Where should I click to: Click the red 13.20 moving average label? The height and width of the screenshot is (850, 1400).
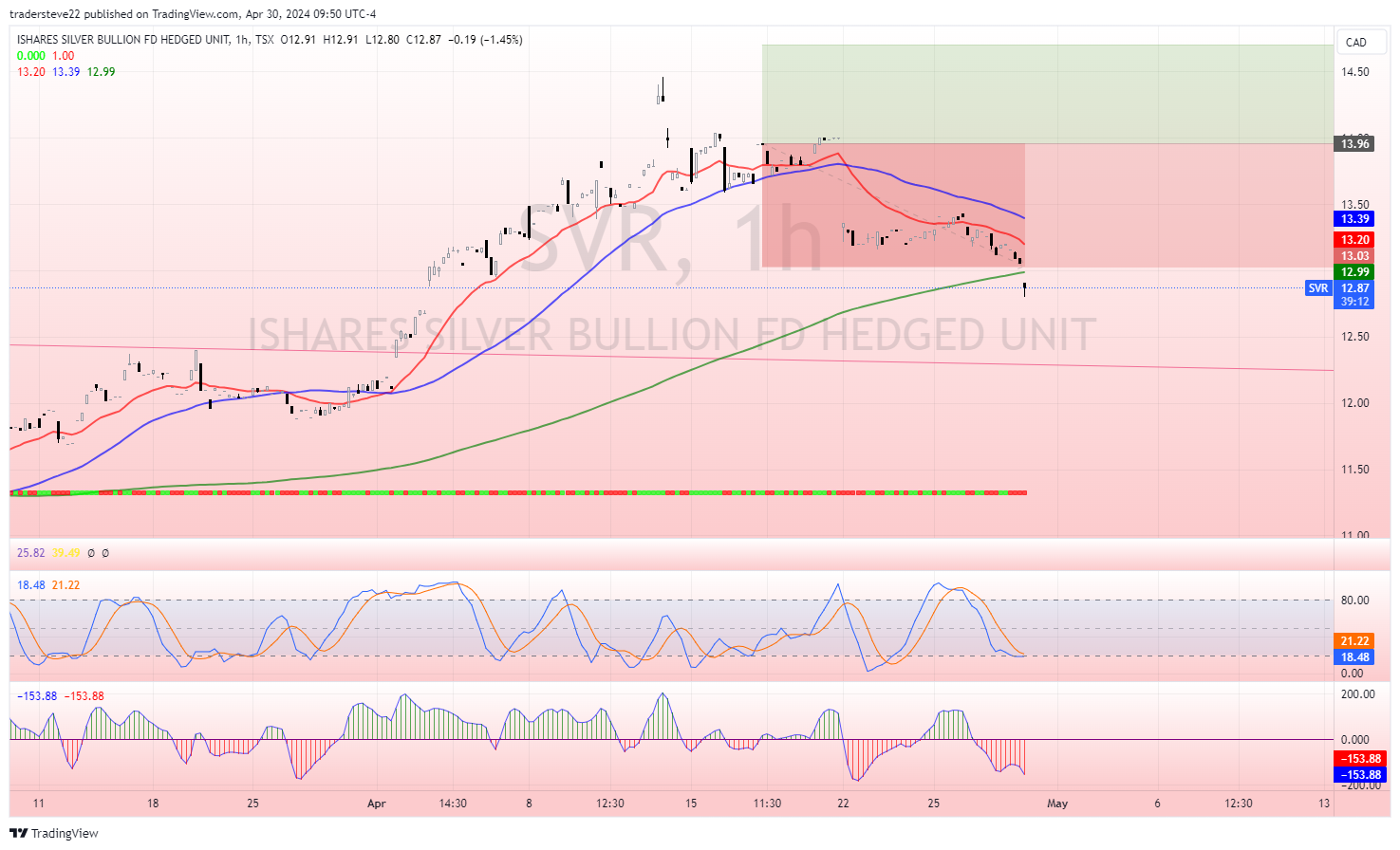point(1354,240)
